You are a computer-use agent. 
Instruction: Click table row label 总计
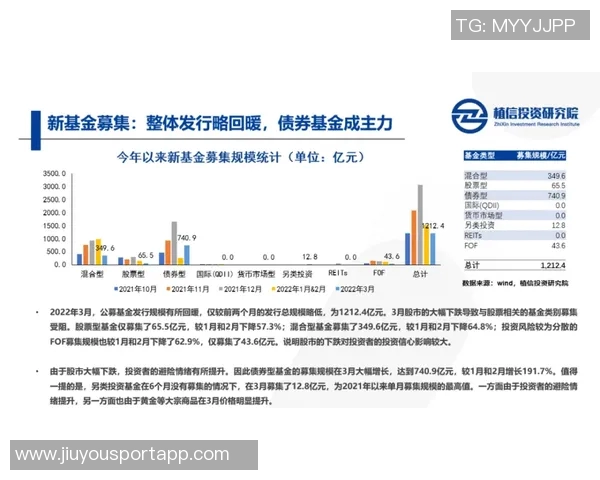tap(472, 265)
